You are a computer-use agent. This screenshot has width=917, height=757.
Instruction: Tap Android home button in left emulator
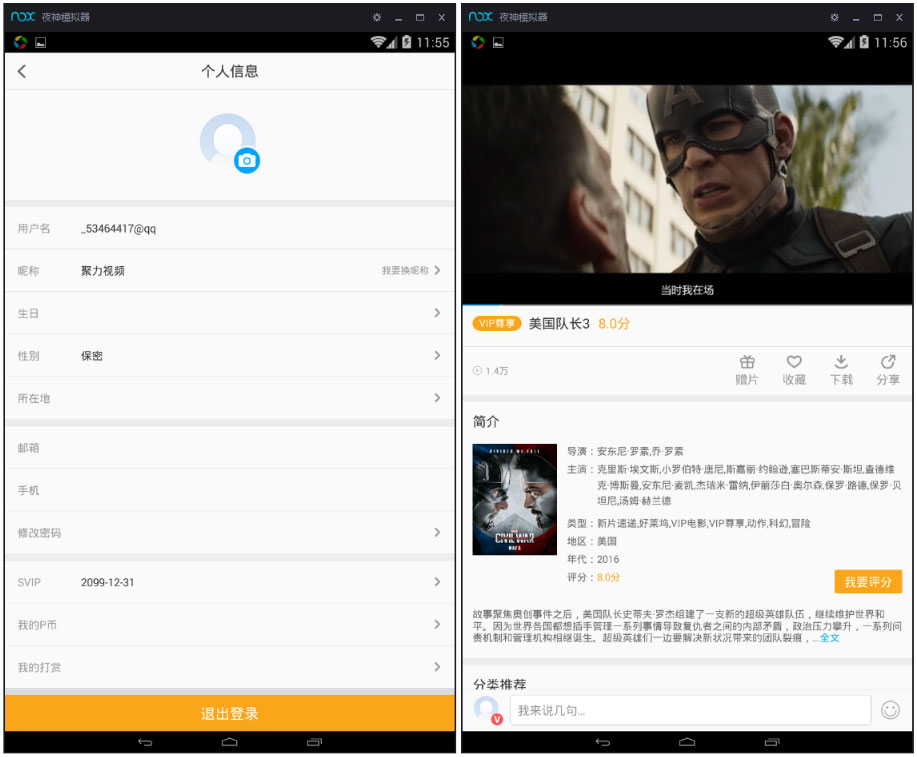229,742
